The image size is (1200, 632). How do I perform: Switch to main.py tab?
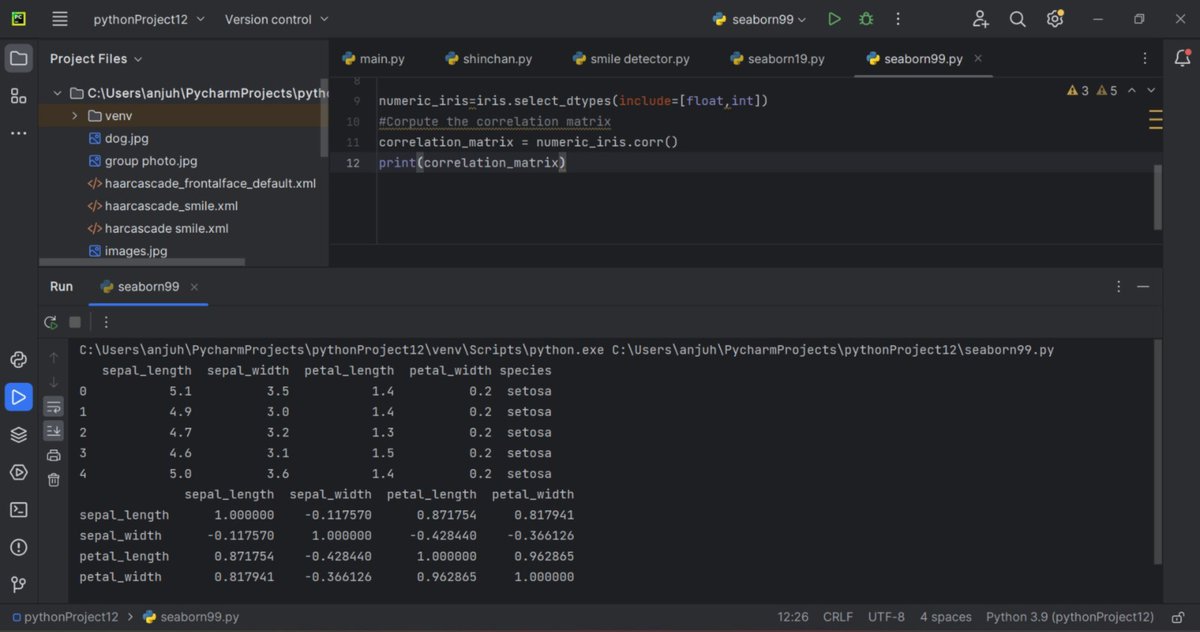(373, 59)
